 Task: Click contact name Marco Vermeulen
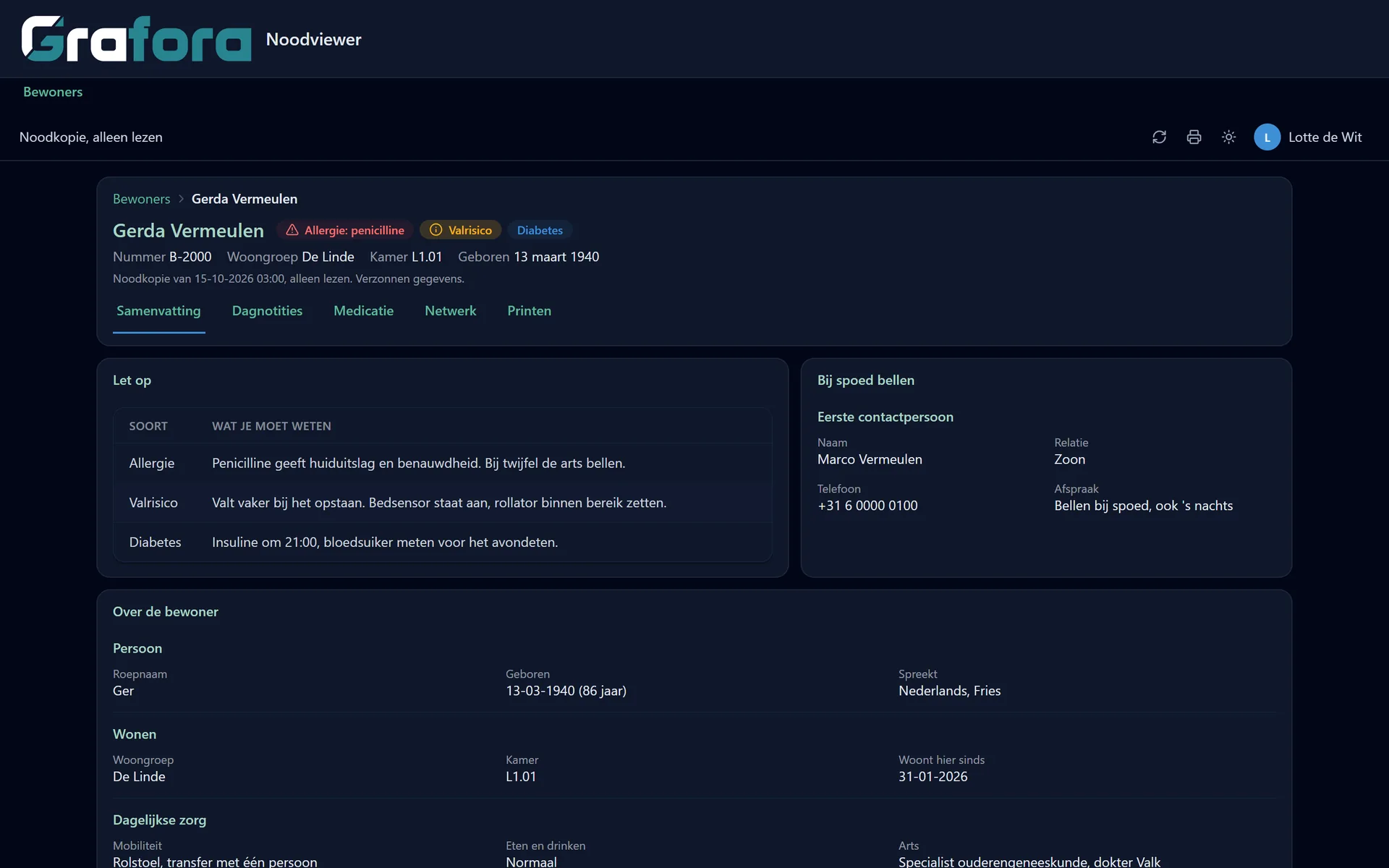pos(870,459)
